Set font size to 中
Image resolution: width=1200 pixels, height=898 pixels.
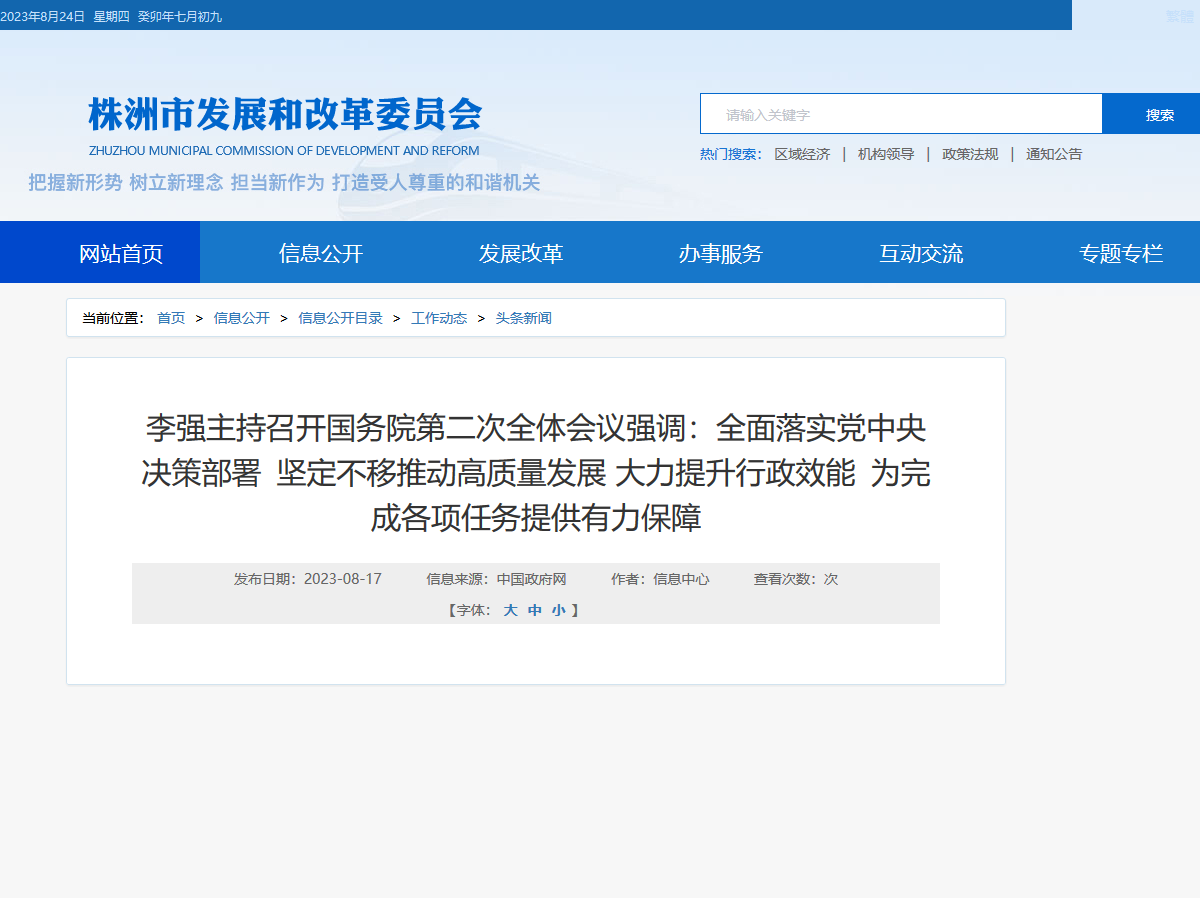534,609
